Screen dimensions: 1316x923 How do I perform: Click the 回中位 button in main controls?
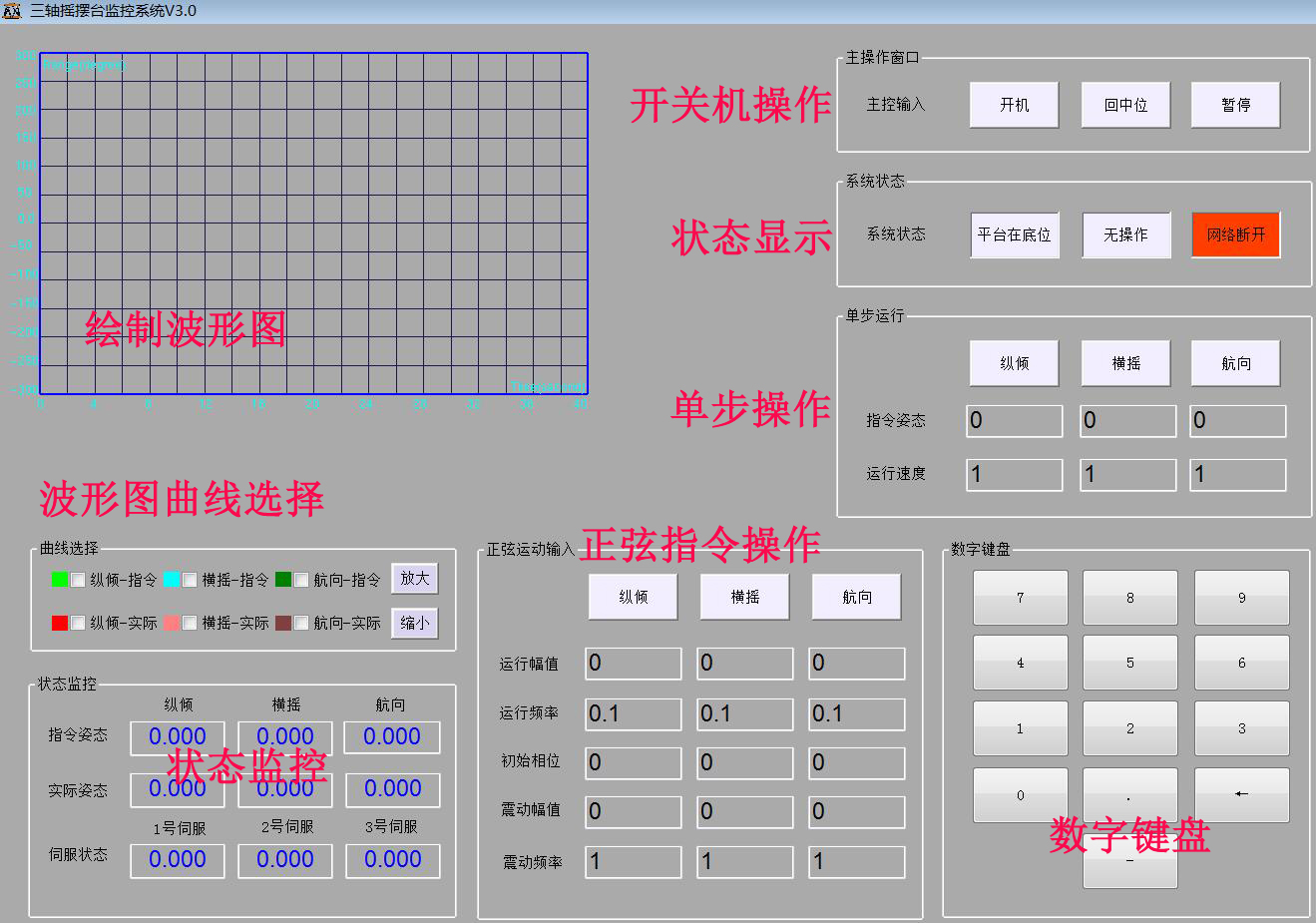(1124, 104)
